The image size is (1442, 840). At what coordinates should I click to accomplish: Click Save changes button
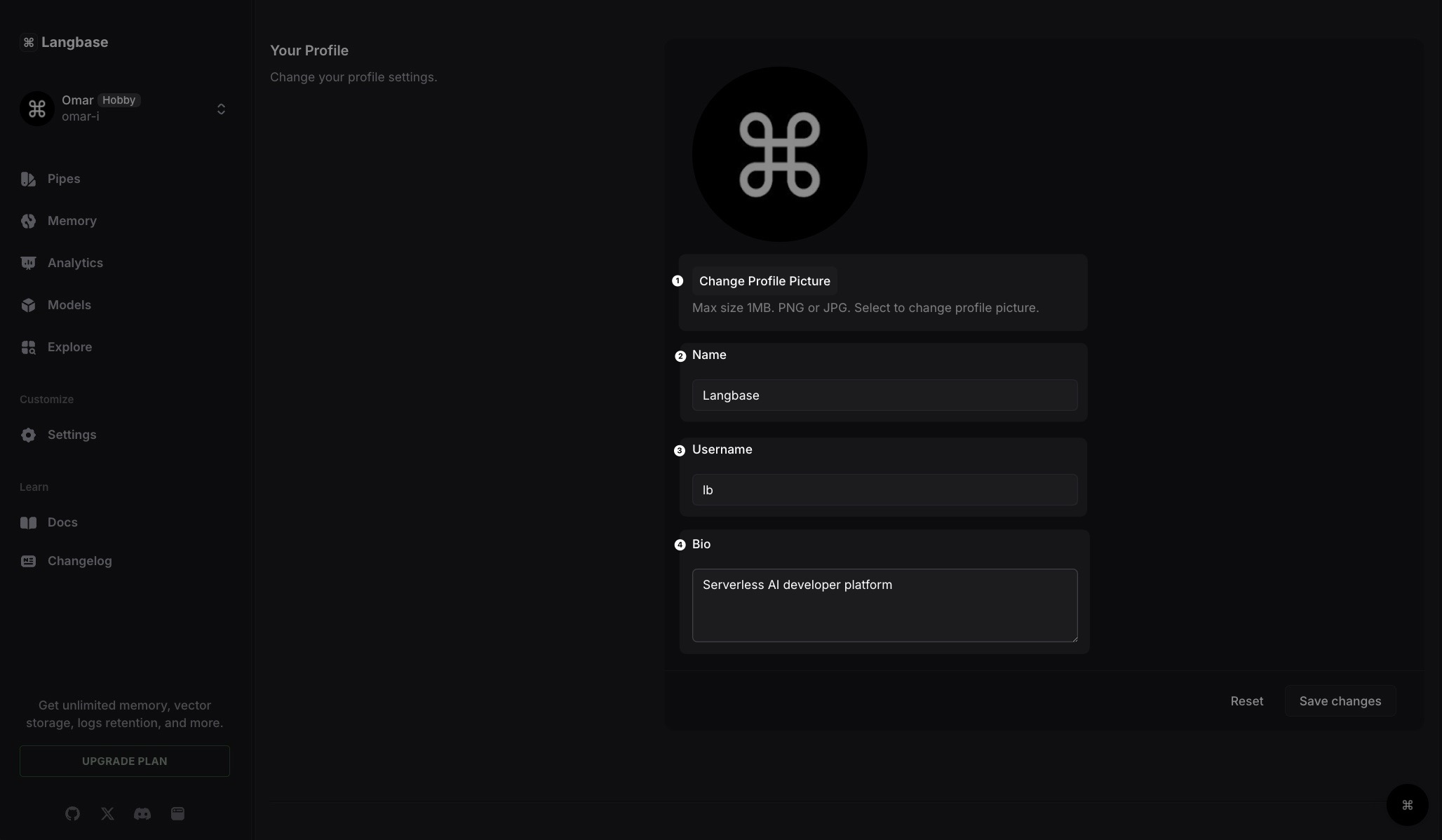pos(1340,700)
